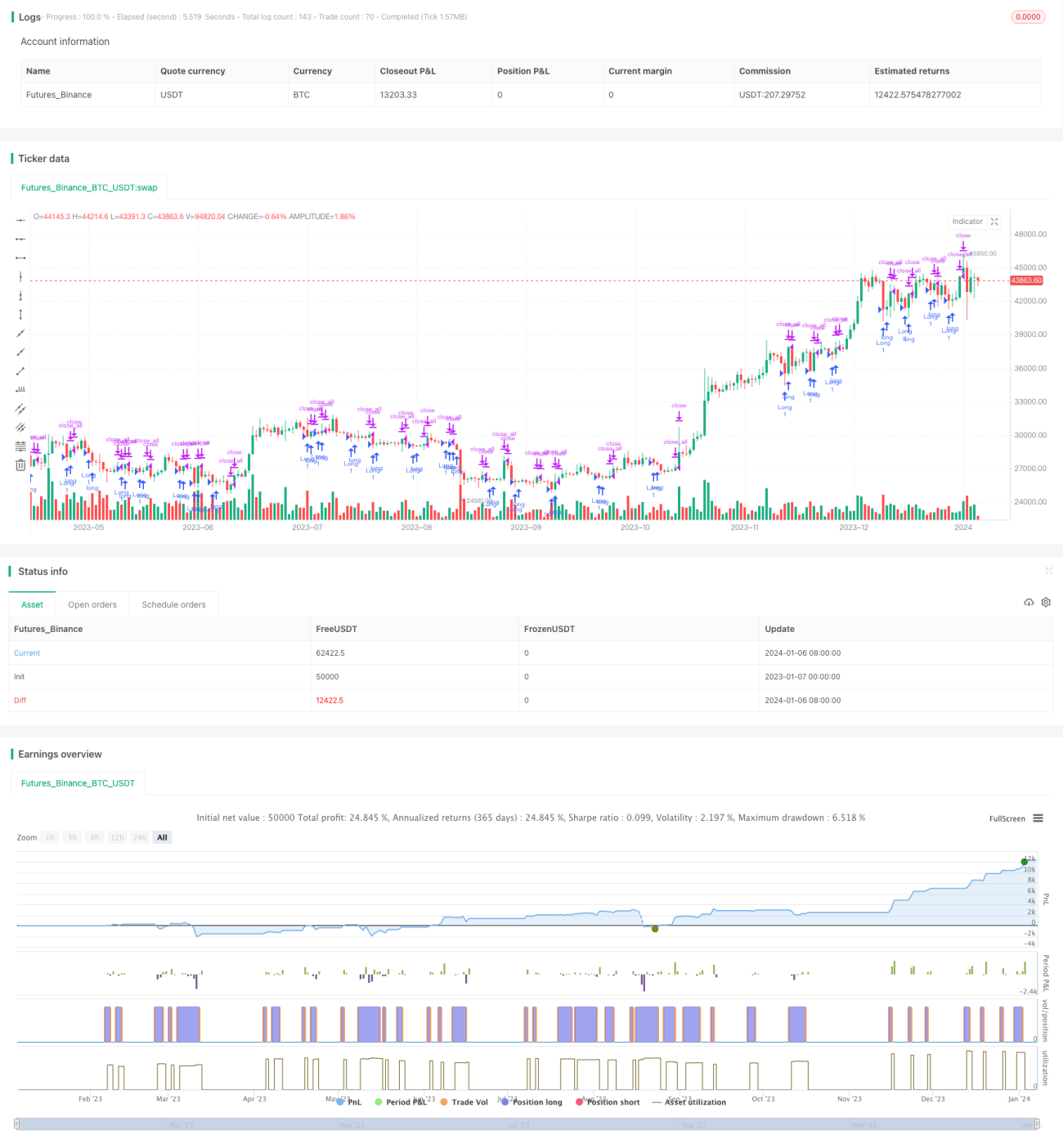Open the chart hamburger export menu
This screenshot has height=1148, width=1063.
(1038, 818)
